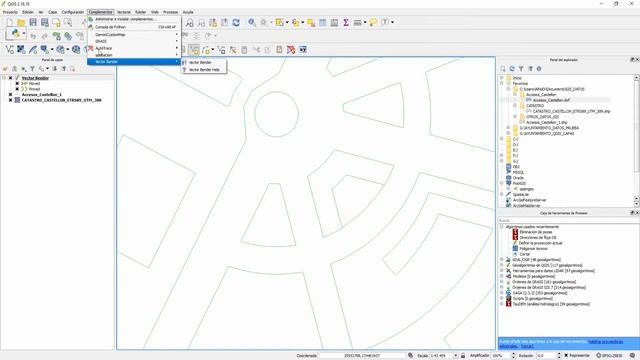This screenshot has height=360, width=640.
Task: Toggle visibility of the CATASTRO_CASTELLON layer
Action: pos(11,100)
